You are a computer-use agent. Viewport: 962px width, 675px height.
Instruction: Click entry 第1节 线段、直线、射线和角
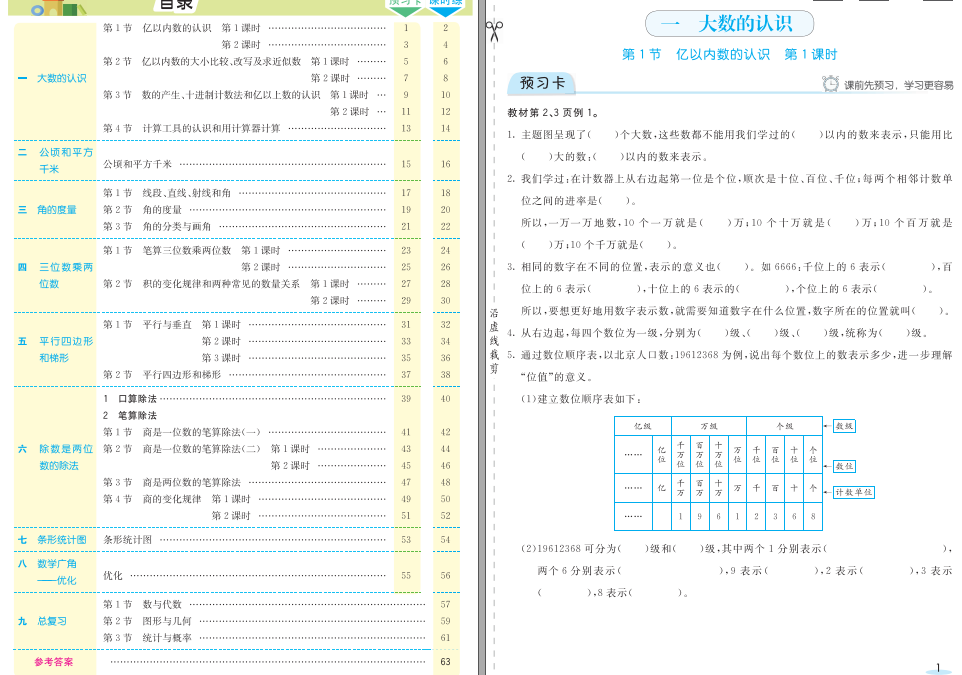(167, 193)
